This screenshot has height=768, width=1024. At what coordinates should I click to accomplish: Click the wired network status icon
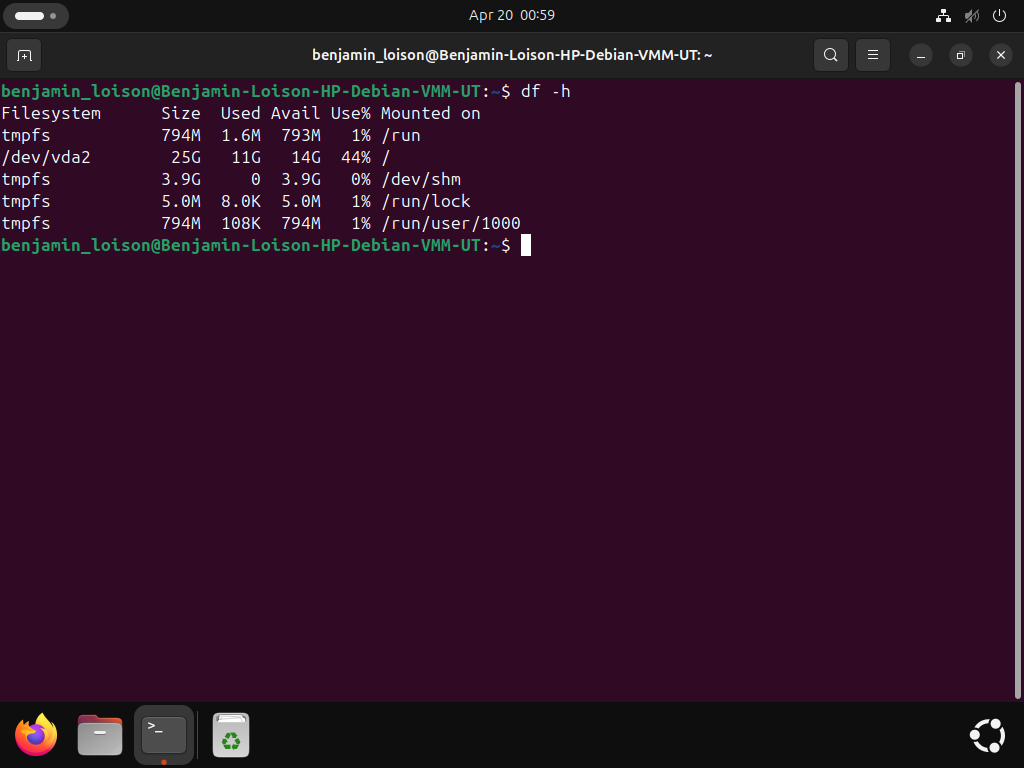click(x=942, y=16)
